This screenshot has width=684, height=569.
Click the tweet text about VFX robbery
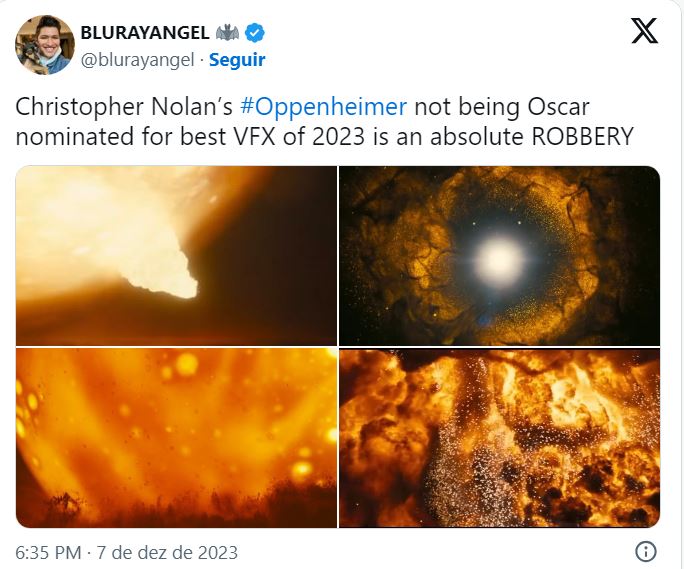(x=324, y=122)
